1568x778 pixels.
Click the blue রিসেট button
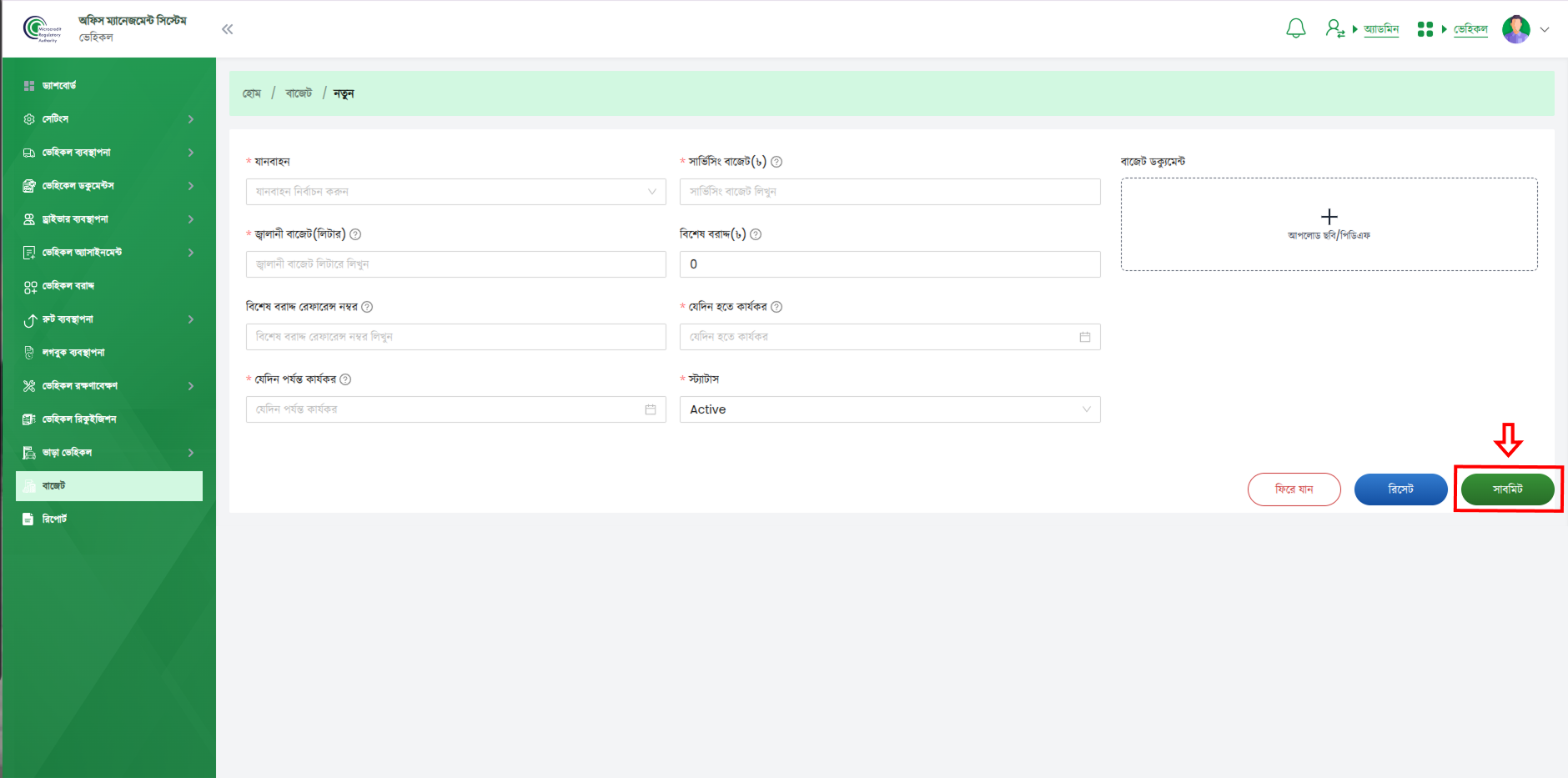[x=1400, y=489]
